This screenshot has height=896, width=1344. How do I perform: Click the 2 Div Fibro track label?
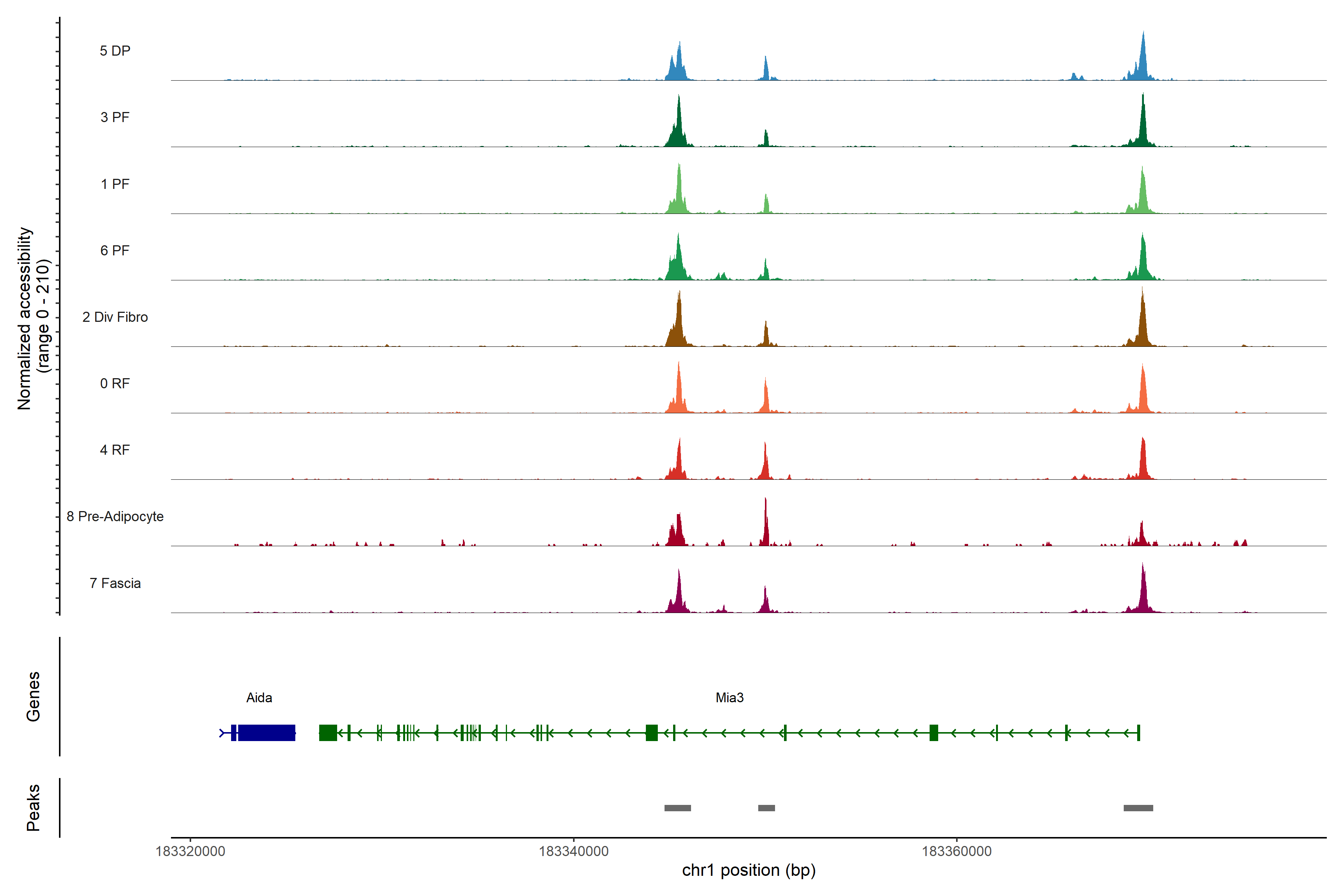point(115,317)
